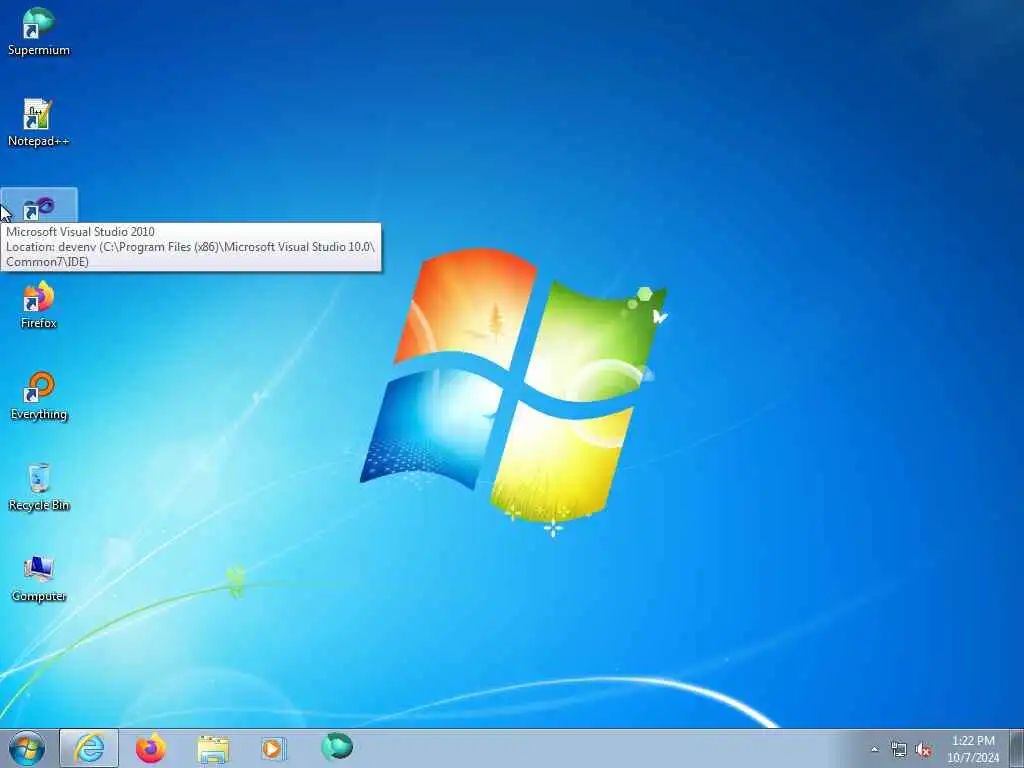Open the Windows Start menu orb

(x=27, y=748)
